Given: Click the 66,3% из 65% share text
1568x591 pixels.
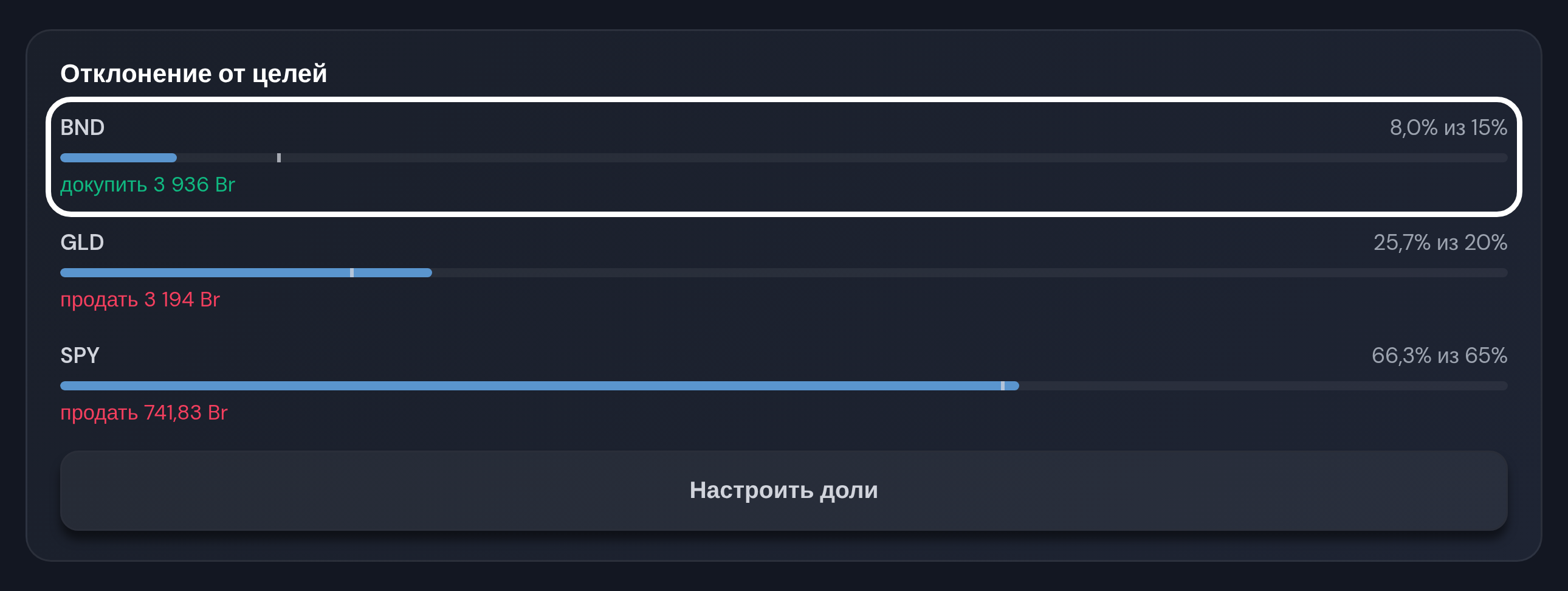Looking at the screenshot, I should 1439,355.
